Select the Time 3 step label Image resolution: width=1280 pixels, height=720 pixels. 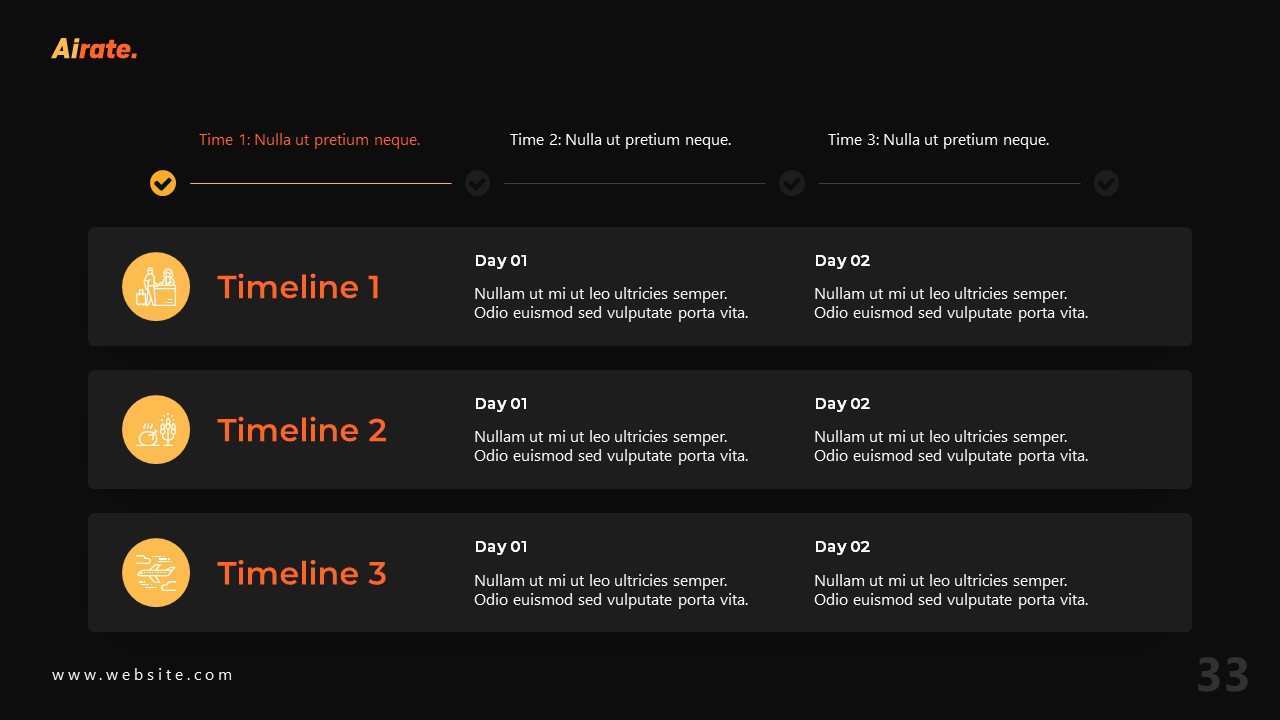[x=938, y=140]
